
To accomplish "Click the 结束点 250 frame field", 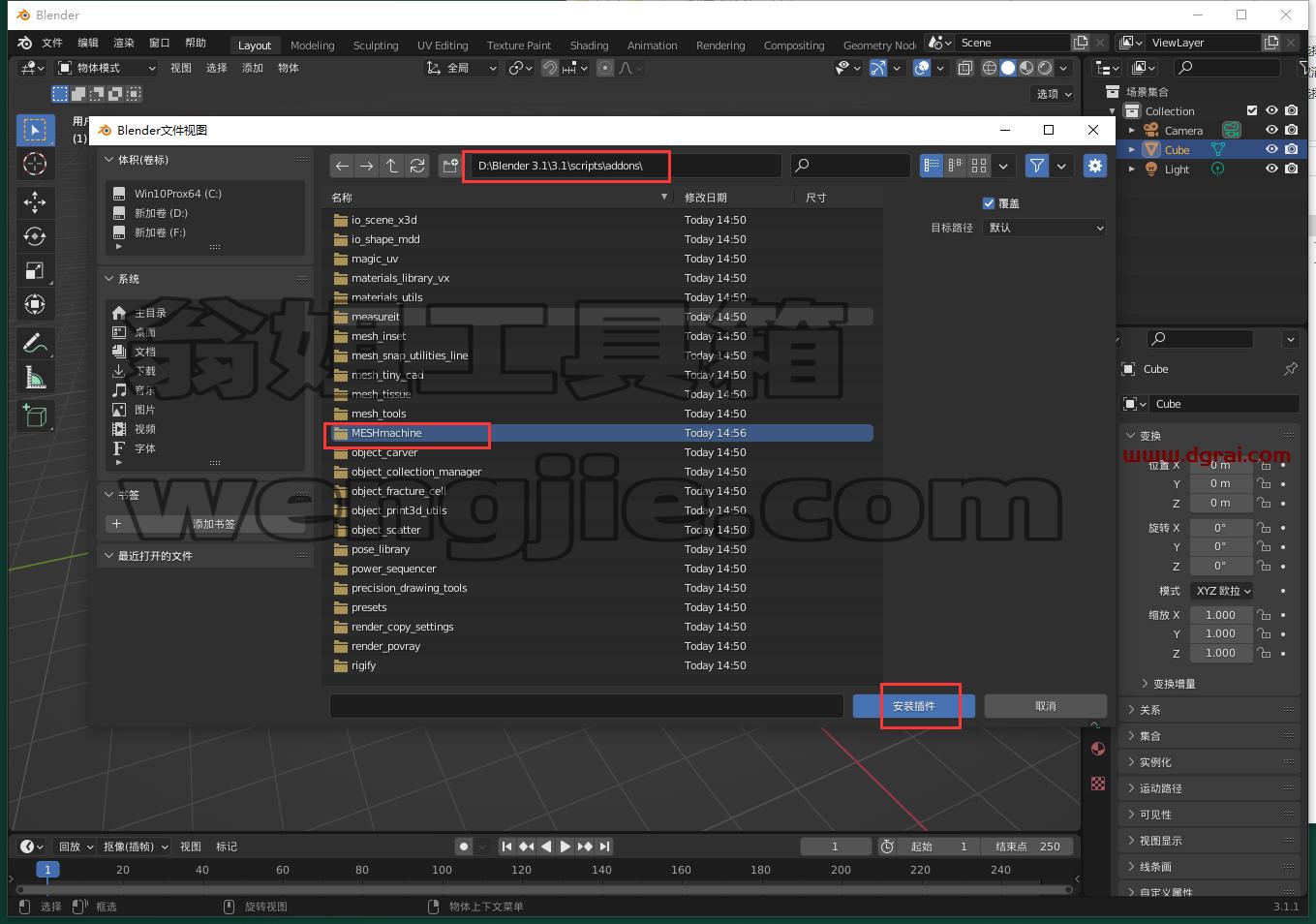I will coord(1026,847).
